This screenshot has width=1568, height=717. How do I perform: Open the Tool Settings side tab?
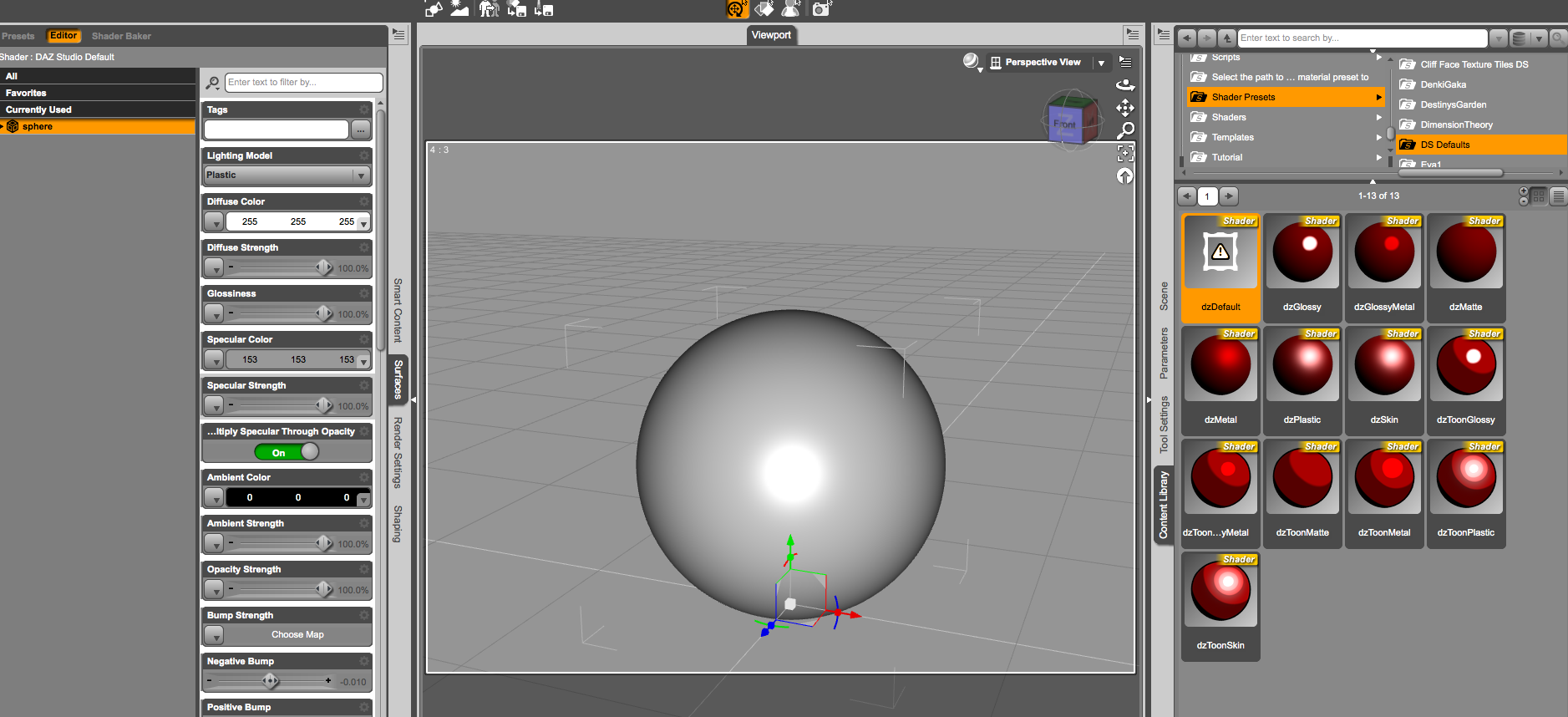tap(1164, 425)
